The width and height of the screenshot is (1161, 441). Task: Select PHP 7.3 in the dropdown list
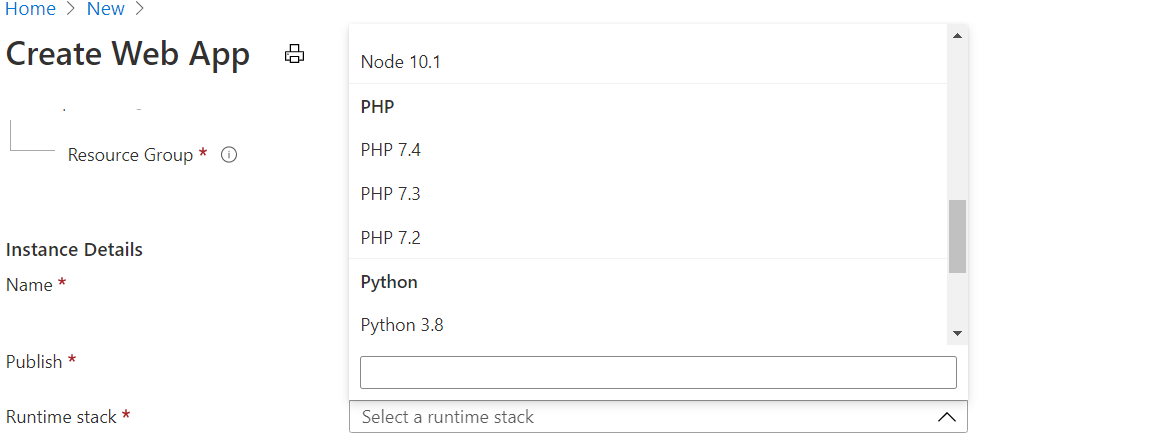click(391, 194)
